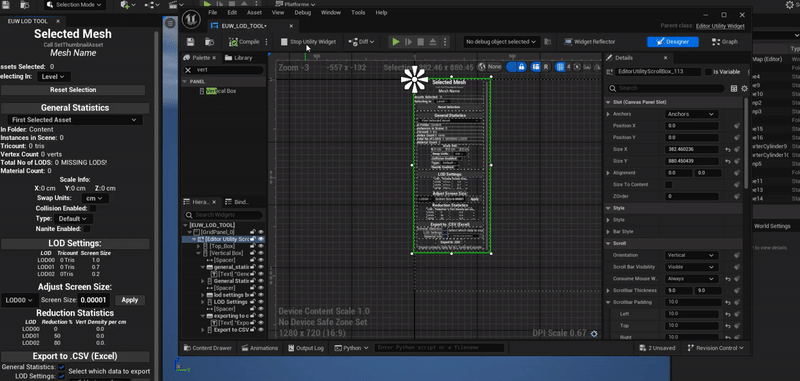Open the Edit menu
Viewport: 800px width, 381px height.
232,13
